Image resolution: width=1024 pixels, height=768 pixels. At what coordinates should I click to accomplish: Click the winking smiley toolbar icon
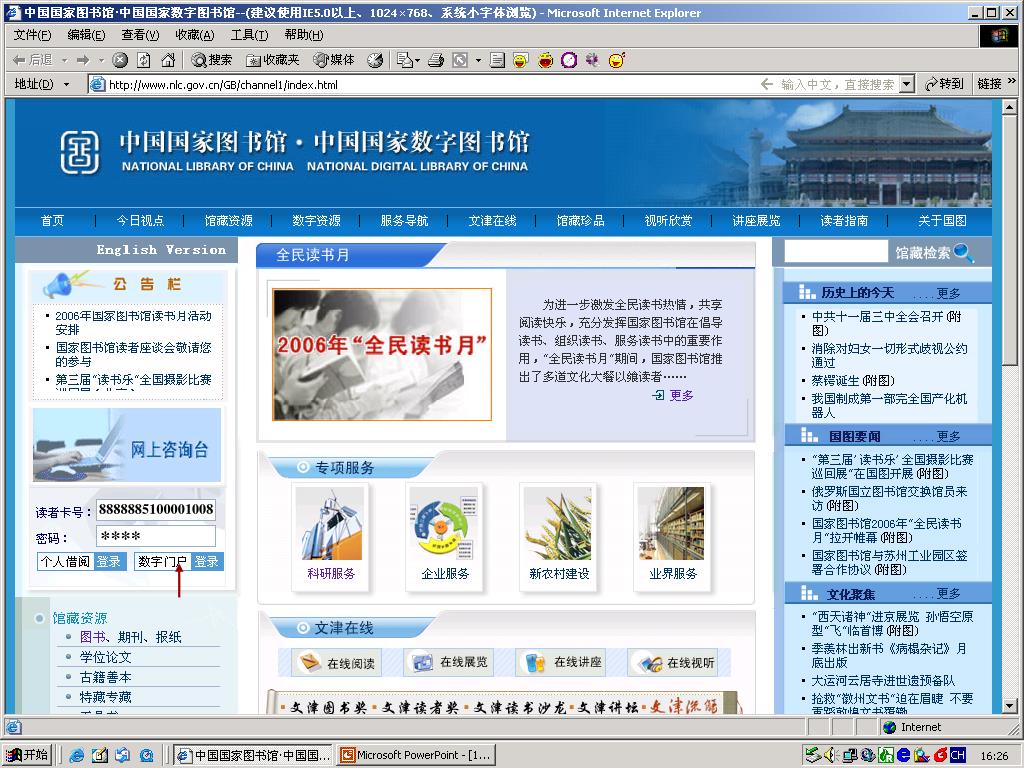coord(616,60)
